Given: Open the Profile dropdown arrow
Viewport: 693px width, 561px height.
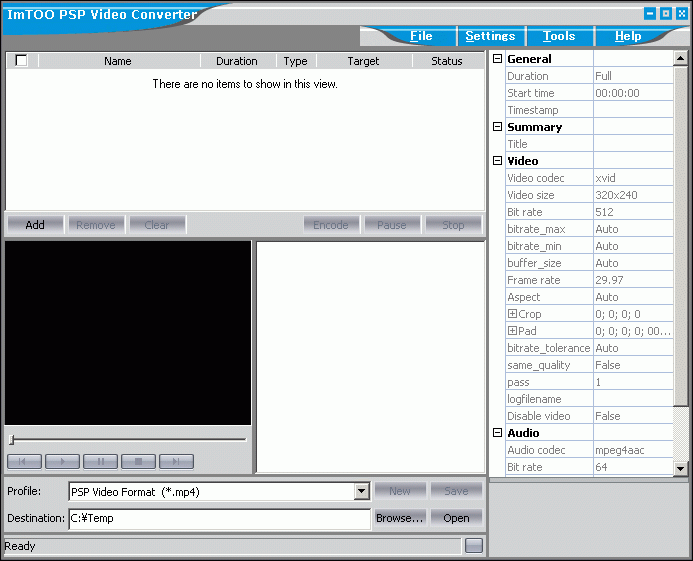Looking at the screenshot, I should 362,491.
